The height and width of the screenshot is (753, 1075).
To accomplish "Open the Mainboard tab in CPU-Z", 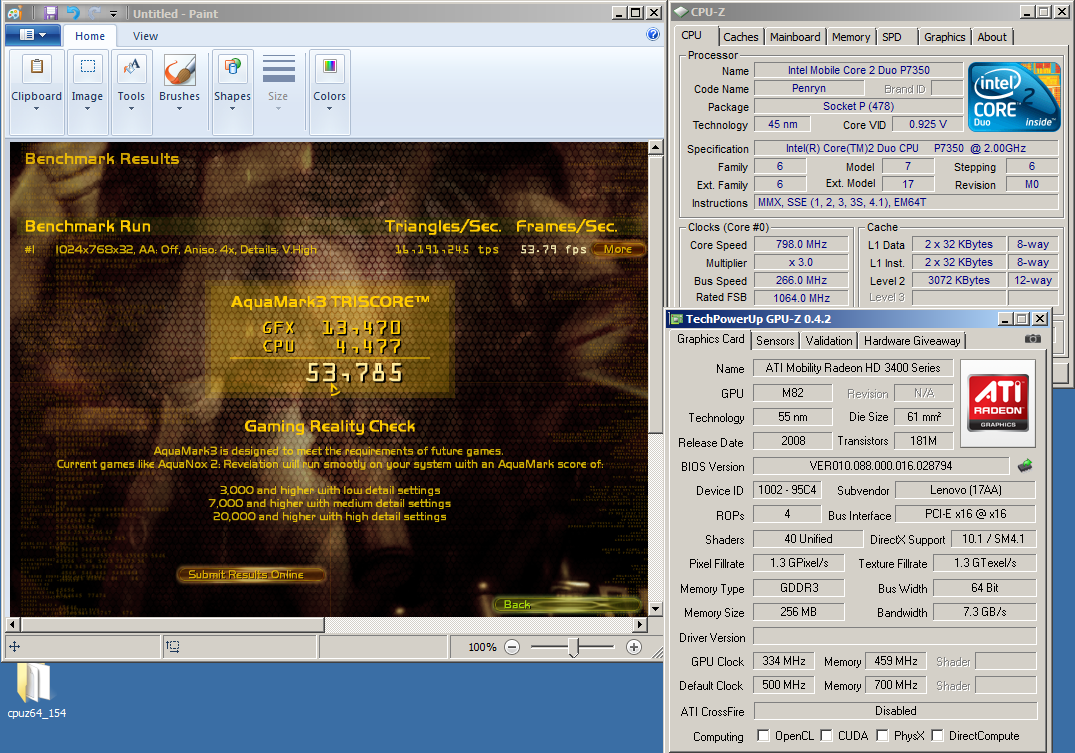I will [x=795, y=37].
